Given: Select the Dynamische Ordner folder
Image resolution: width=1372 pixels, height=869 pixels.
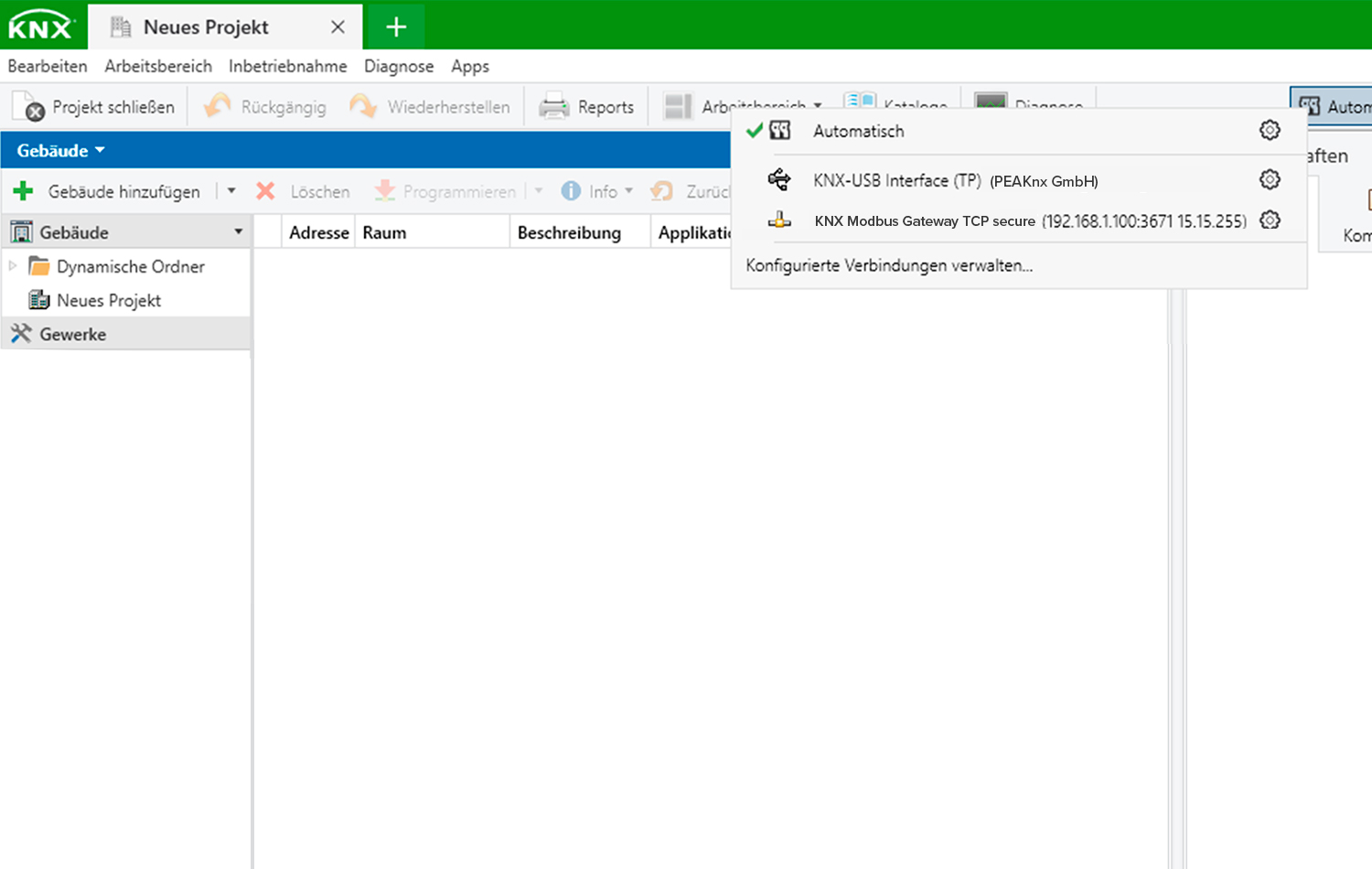Looking at the screenshot, I should tap(117, 266).
